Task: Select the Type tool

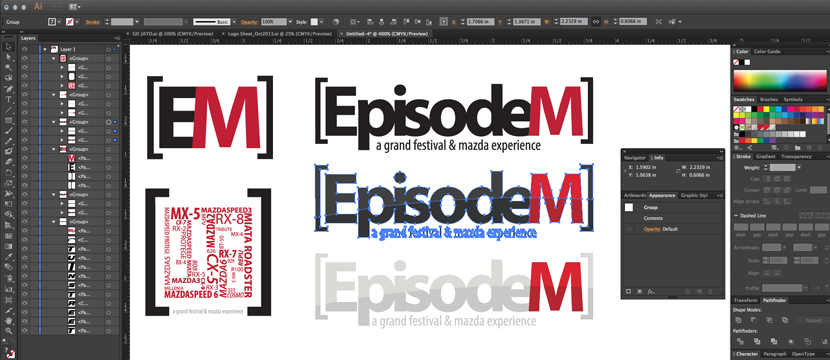Action: point(8,99)
